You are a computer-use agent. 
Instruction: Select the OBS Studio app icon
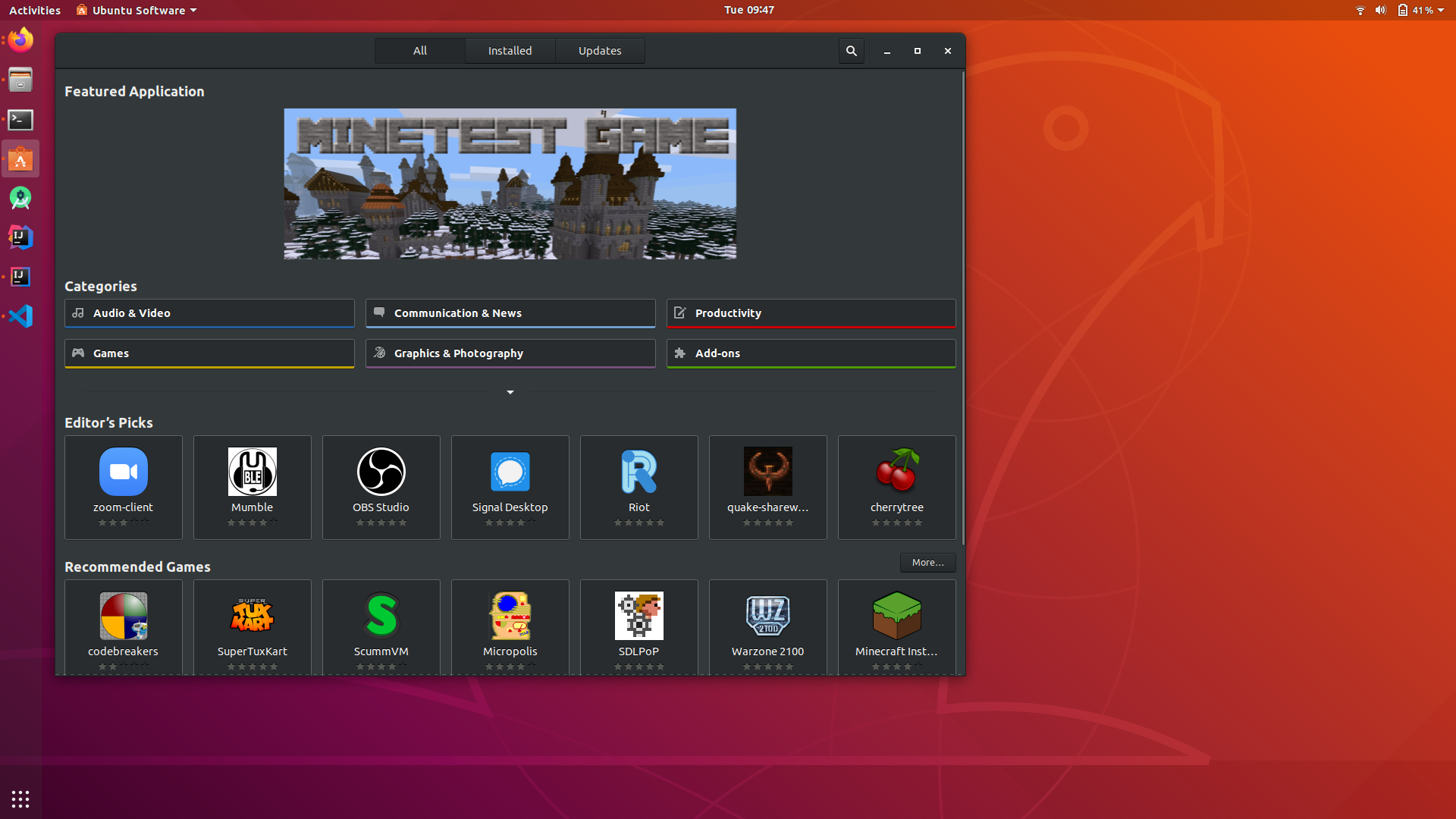pyautogui.click(x=381, y=472)
